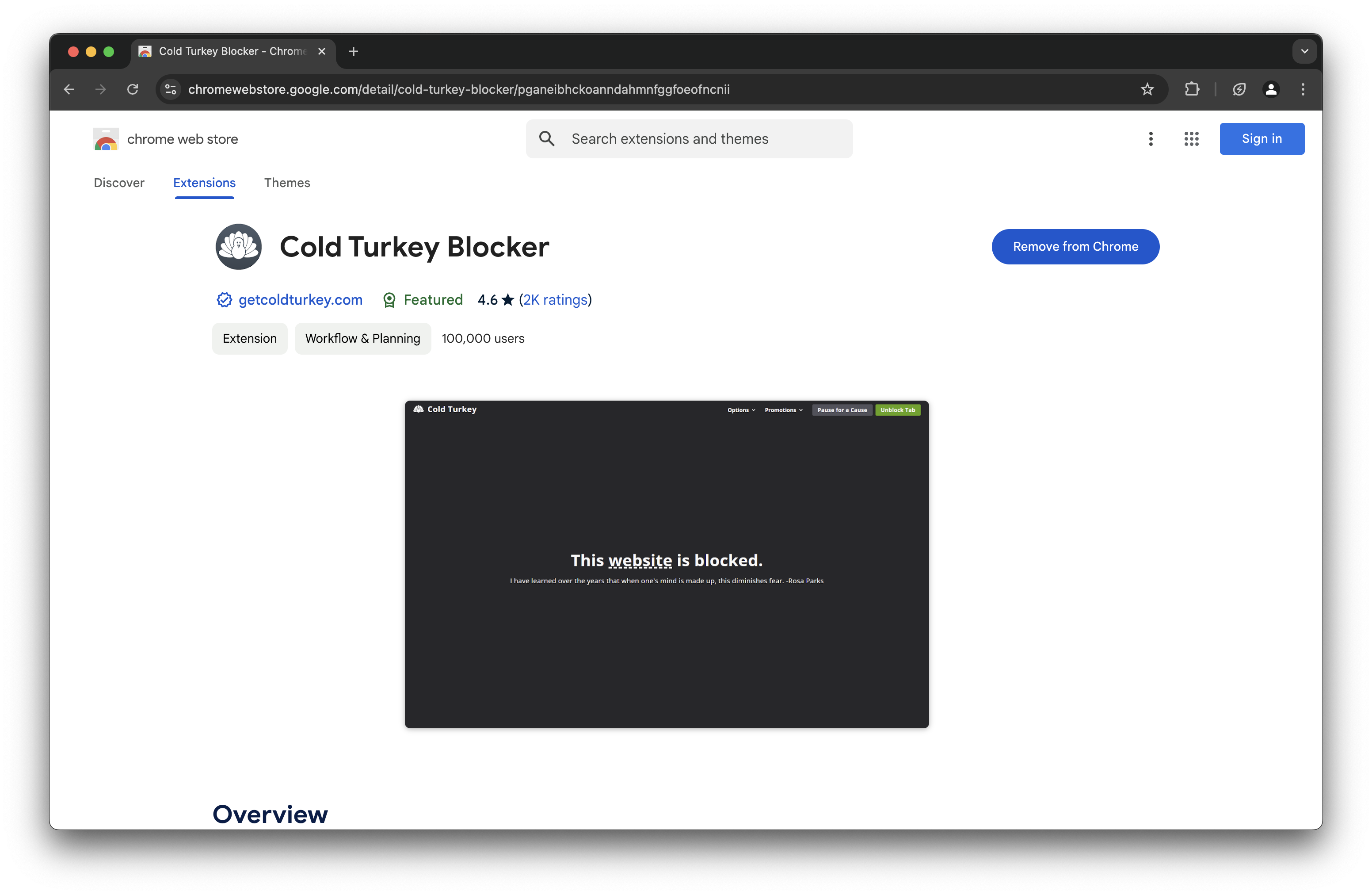Open the web store more options menu
The width and height of the screenshot is (1372, 895).
(x=1151, y=139)
